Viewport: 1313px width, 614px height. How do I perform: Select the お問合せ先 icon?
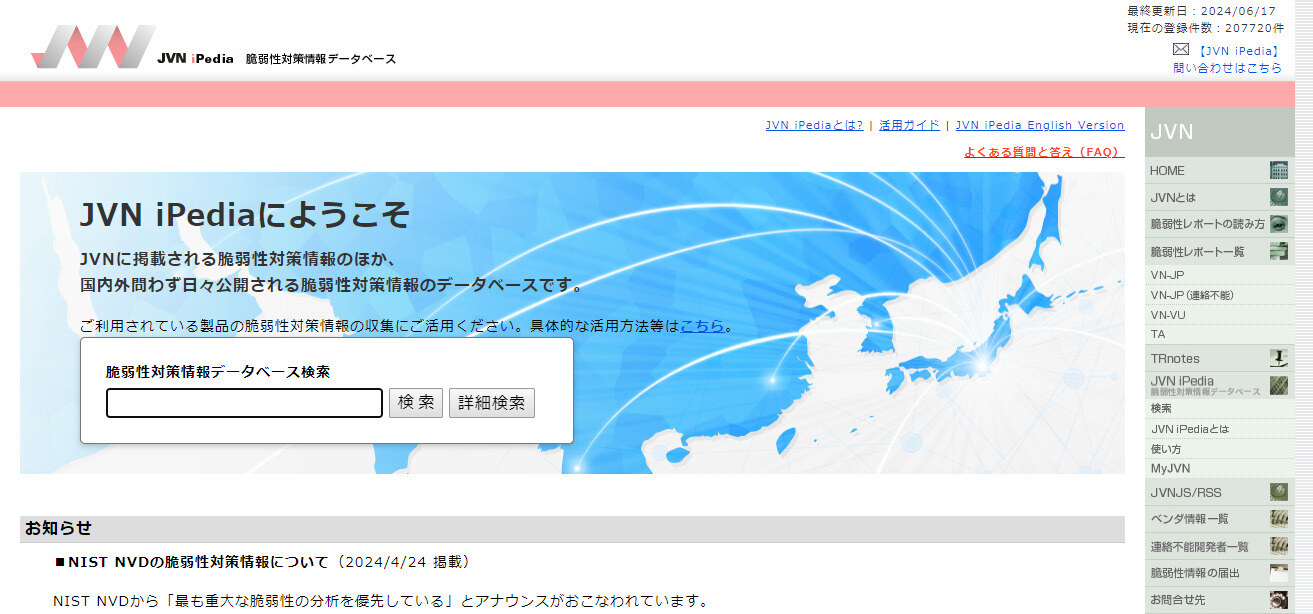[1279, 599]
